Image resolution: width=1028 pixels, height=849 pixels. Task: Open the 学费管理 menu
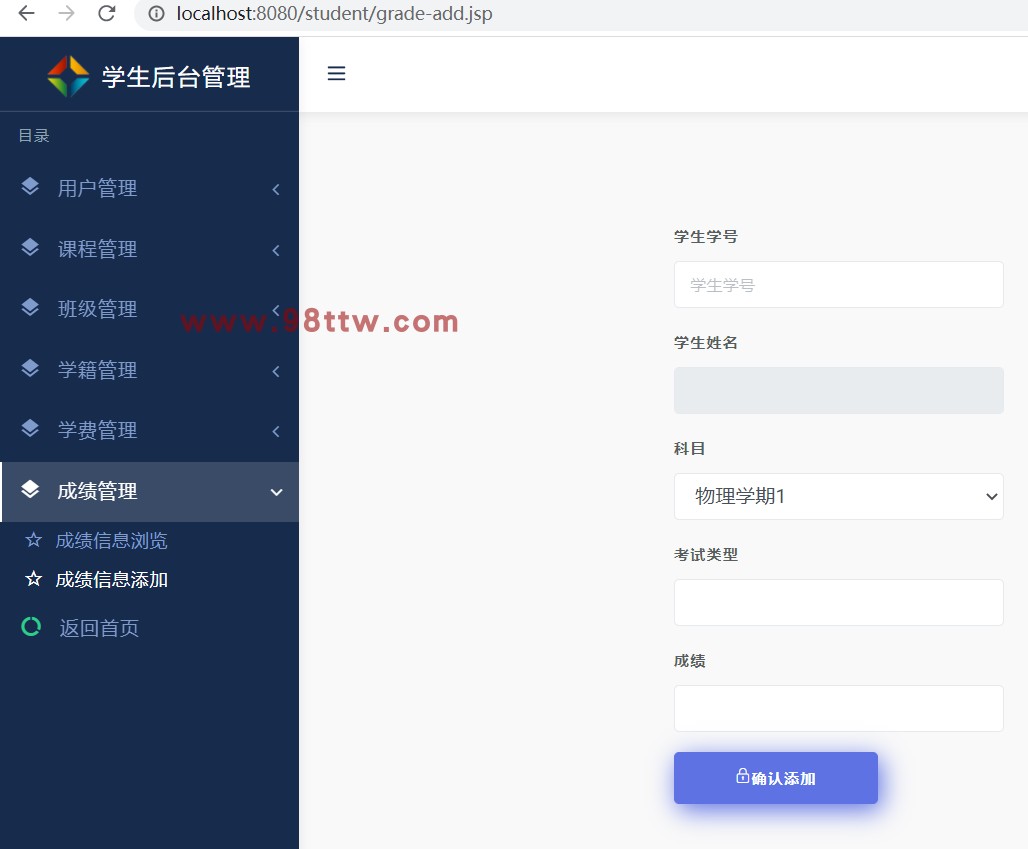[149, 431]
